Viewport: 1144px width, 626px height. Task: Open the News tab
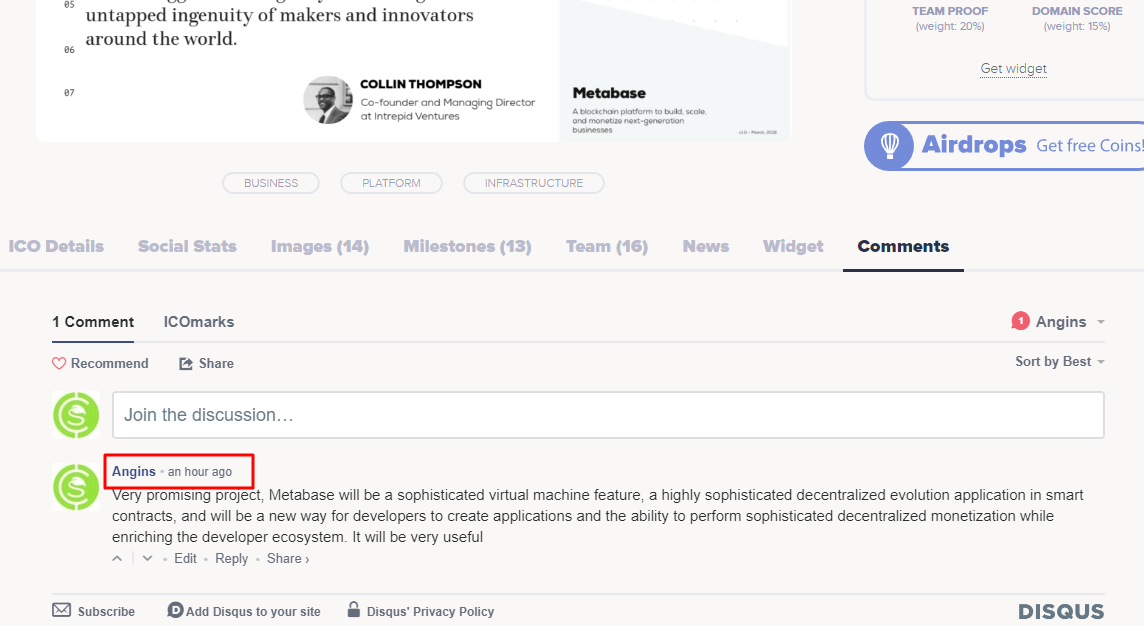click(x=706, y=247)
